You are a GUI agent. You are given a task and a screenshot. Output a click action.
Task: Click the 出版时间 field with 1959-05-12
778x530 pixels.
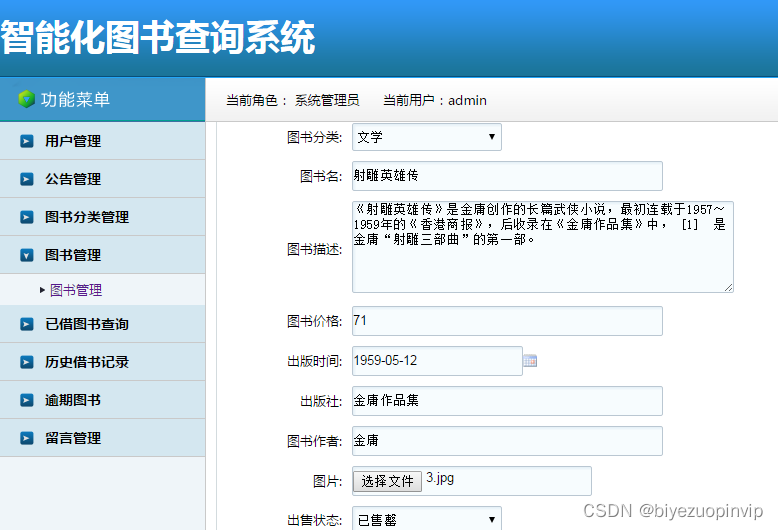tap(437, 361)
